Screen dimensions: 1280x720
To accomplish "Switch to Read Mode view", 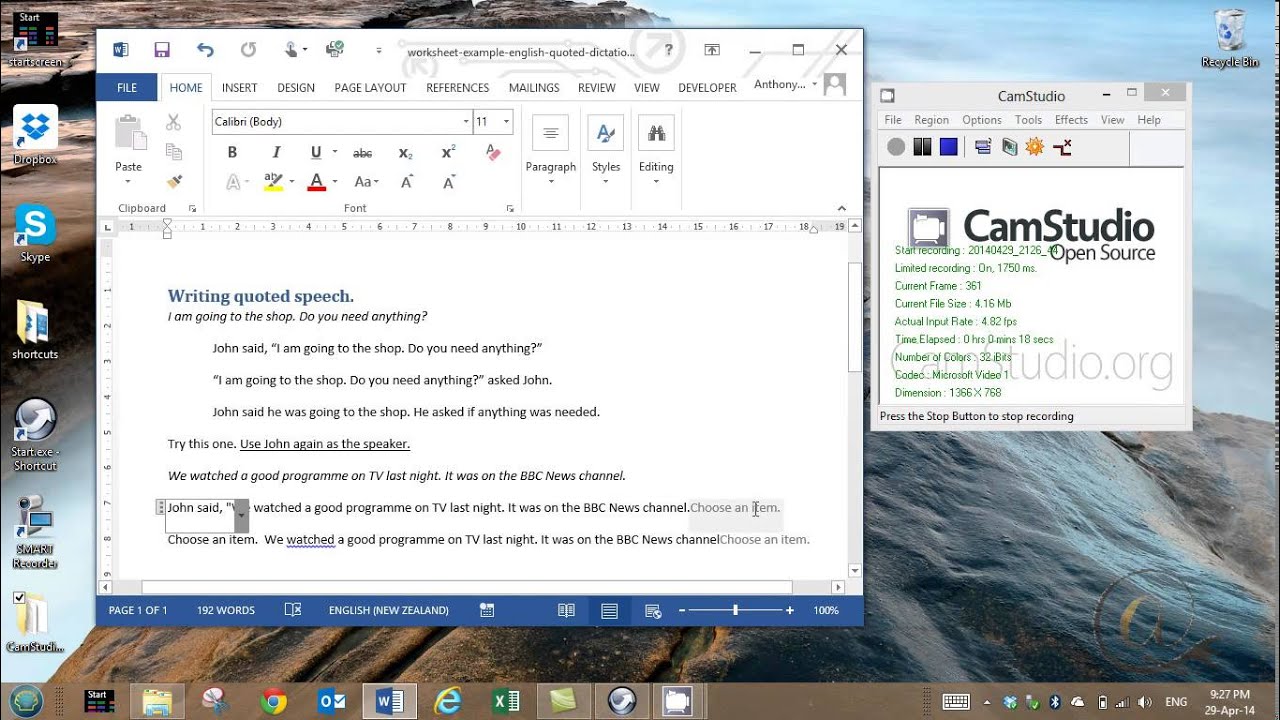I will pos(566,610).
